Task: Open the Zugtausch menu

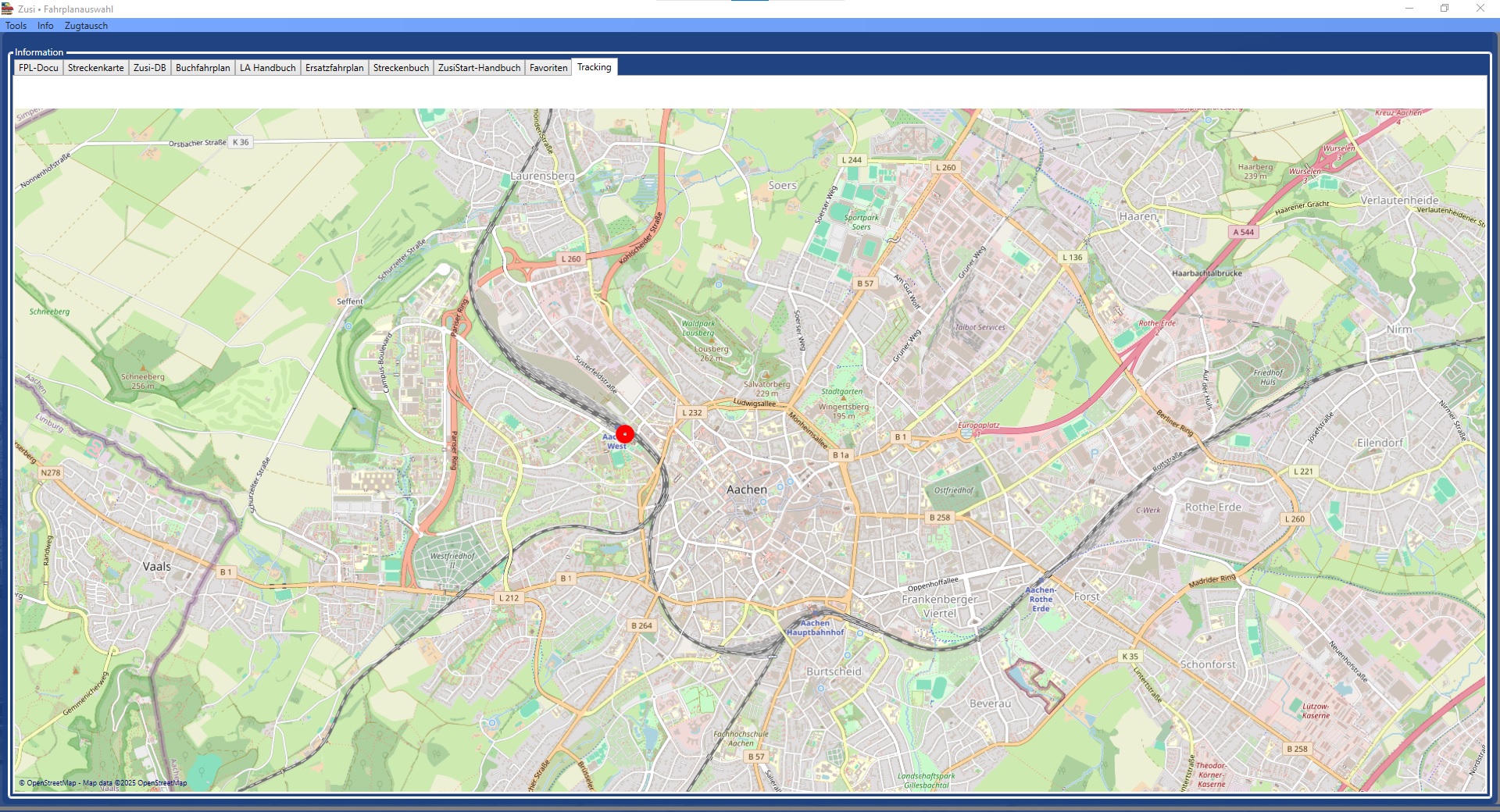Action: 86,26
